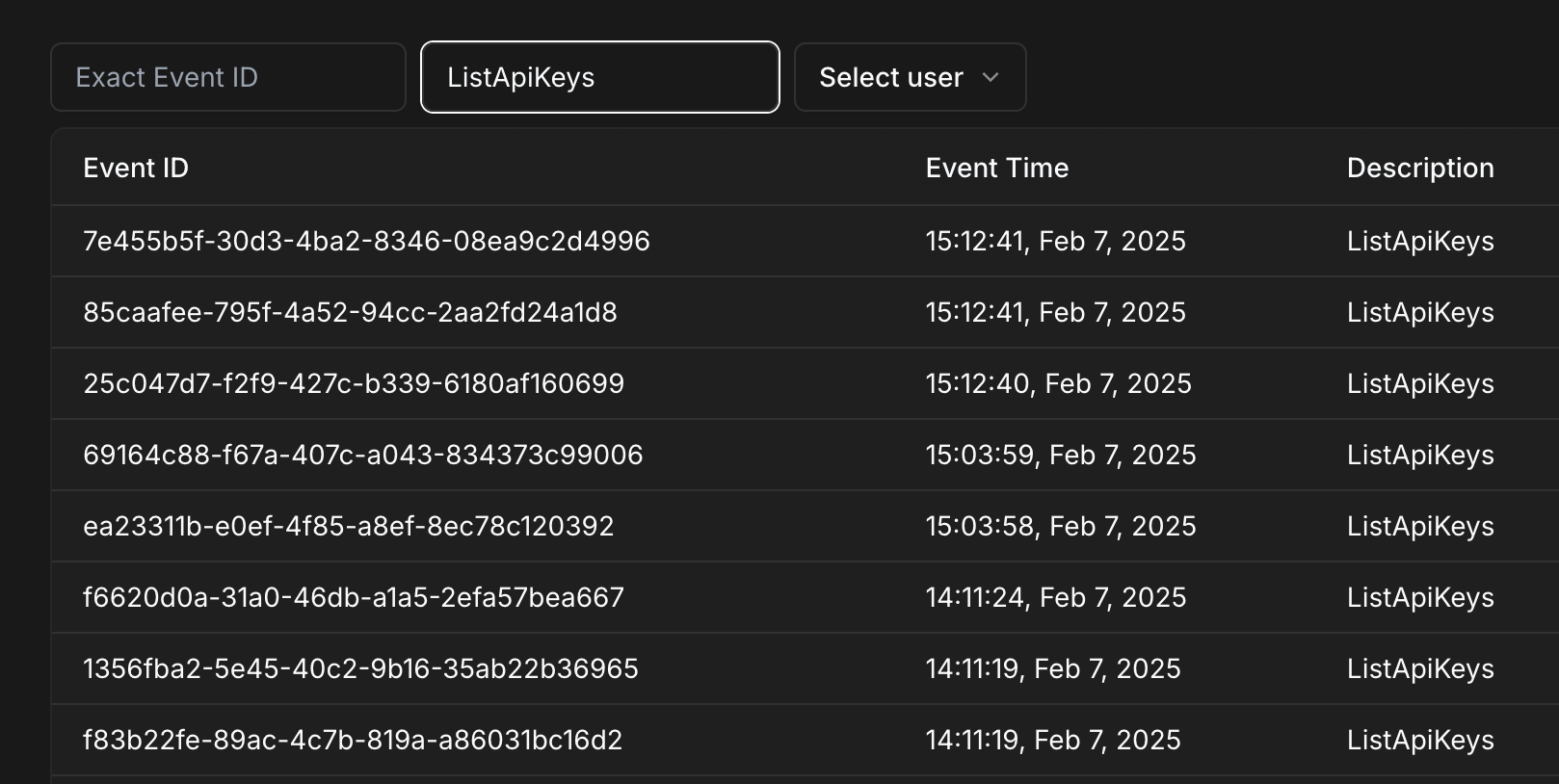Click the Exact Event ID input field
Screen dimensions: 1559x784
(x=227, y=77)
